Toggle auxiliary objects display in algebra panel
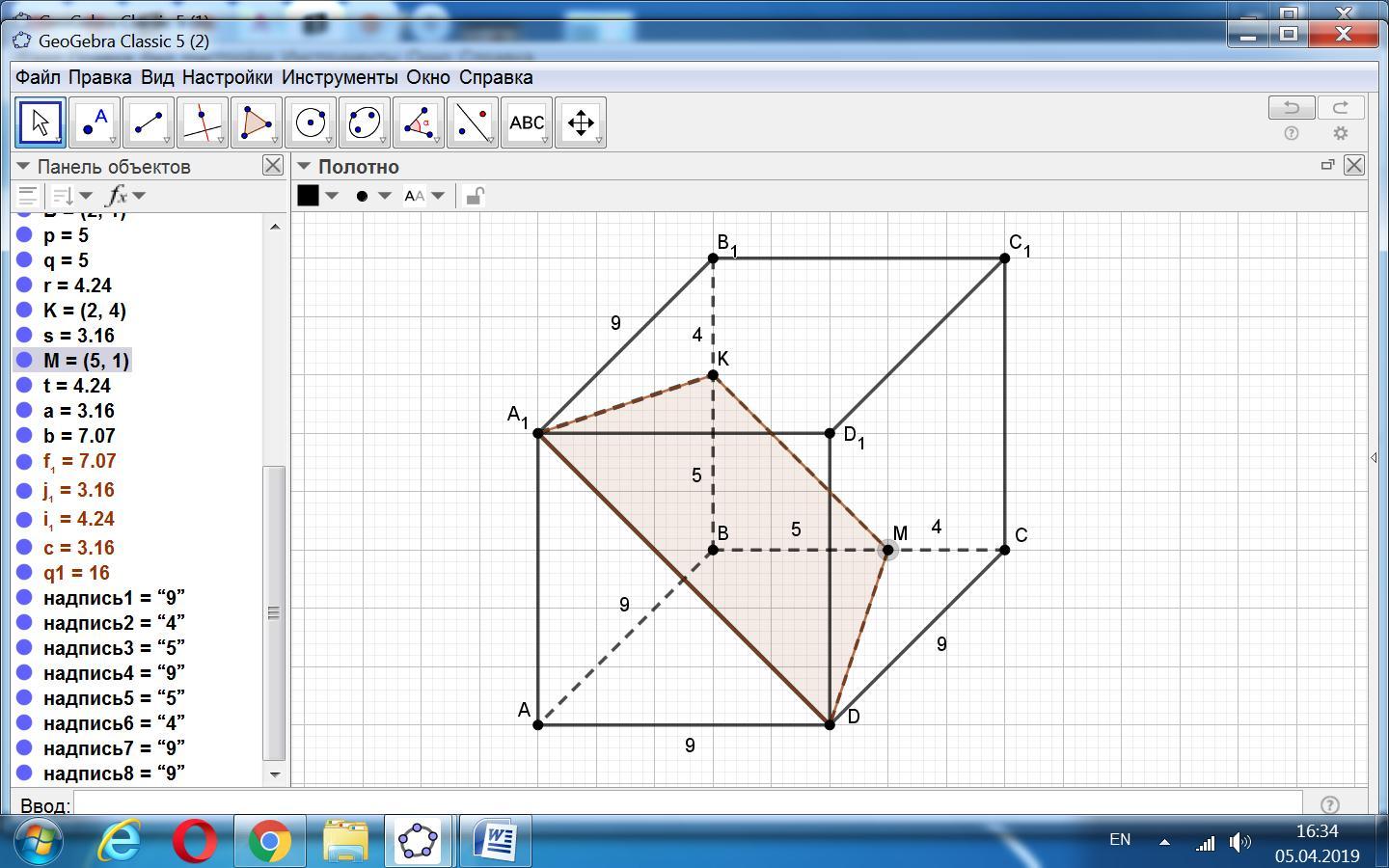The image size is (1389, 868). (x=28, y=196)
